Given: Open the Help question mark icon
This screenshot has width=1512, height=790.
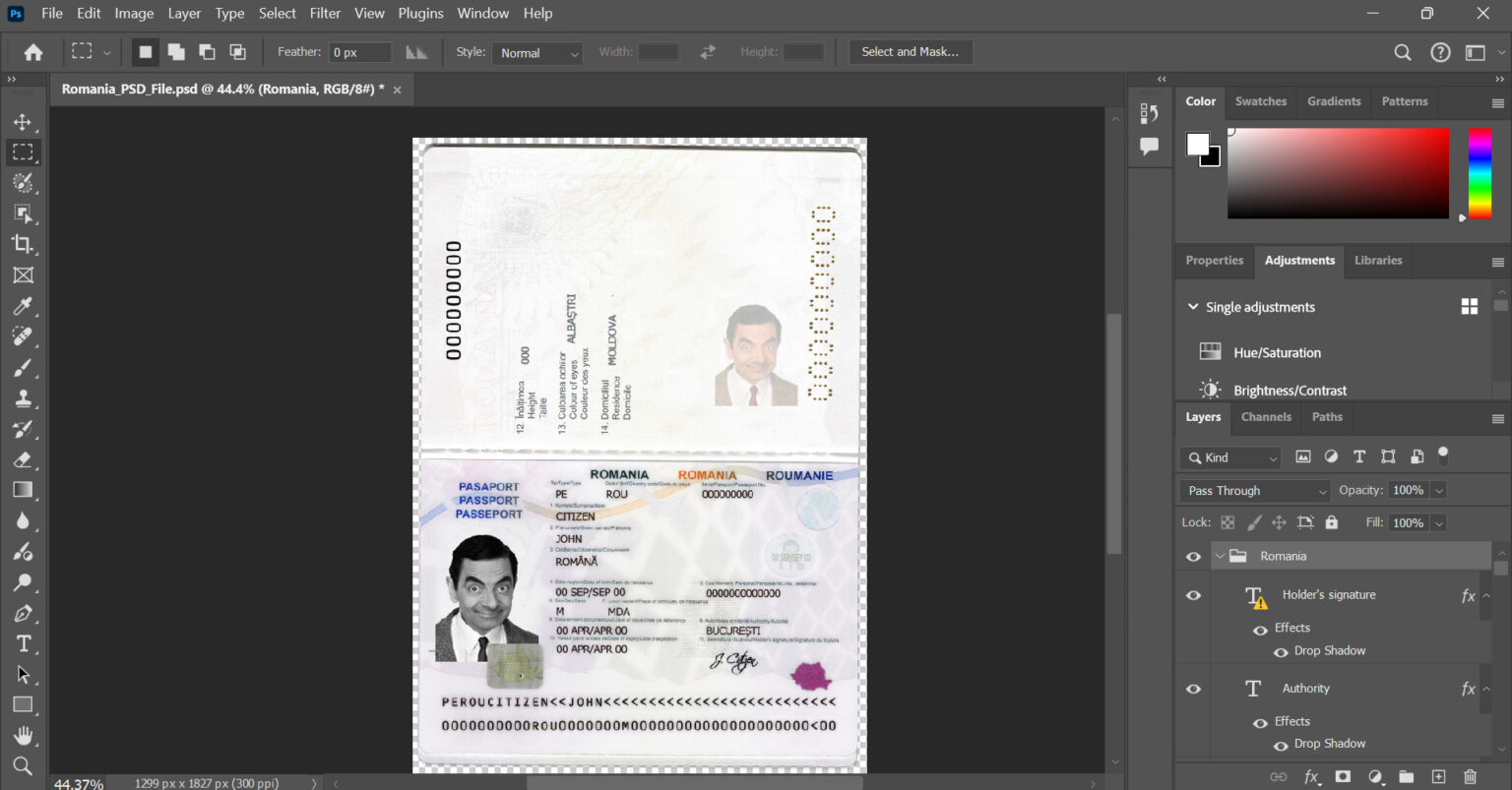Looking at the screenshot, I should pyautogui.click(x=1440, y=52).
